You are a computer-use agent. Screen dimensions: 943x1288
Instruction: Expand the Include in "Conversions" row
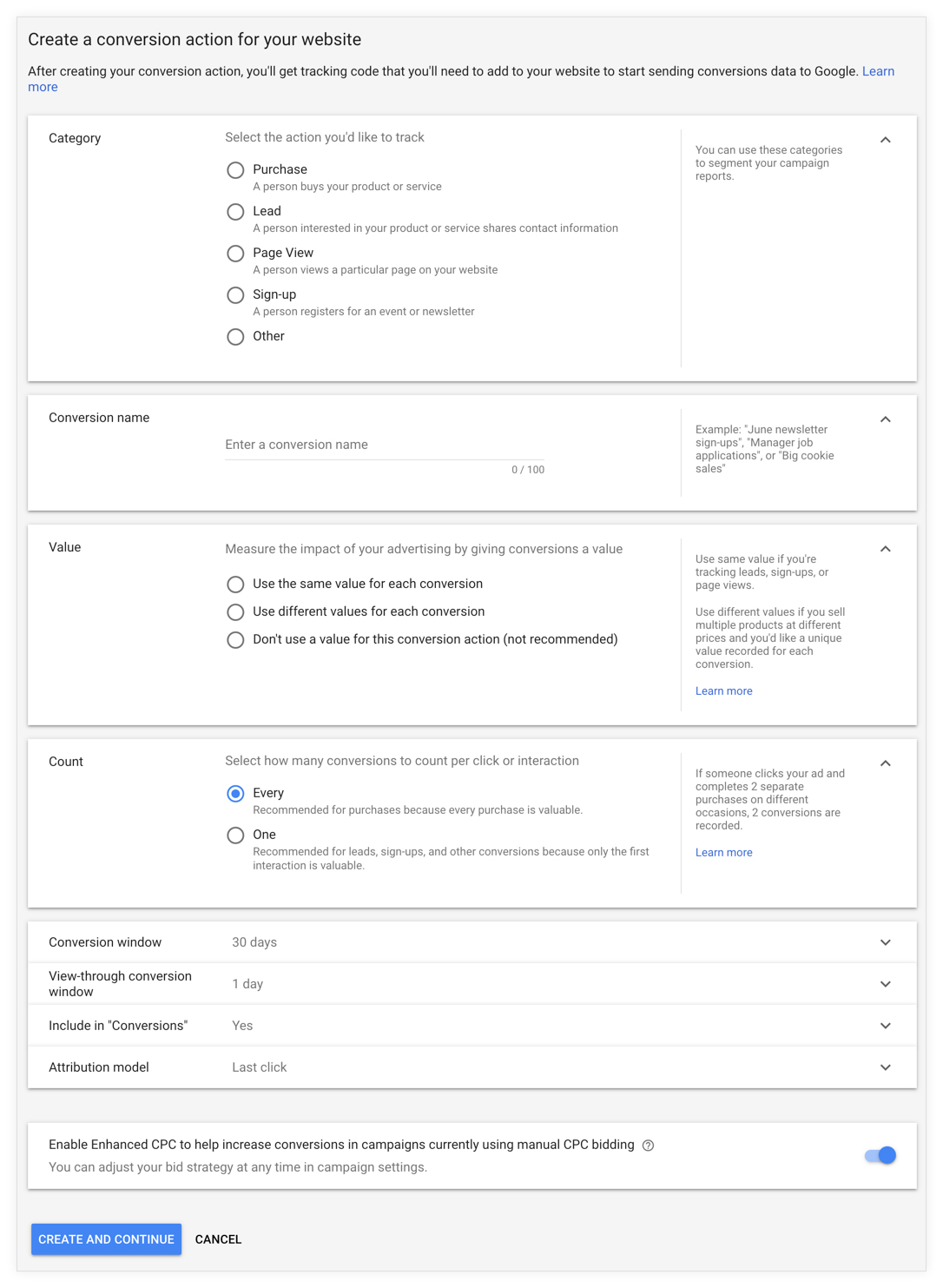click(x=471, y=1026)
